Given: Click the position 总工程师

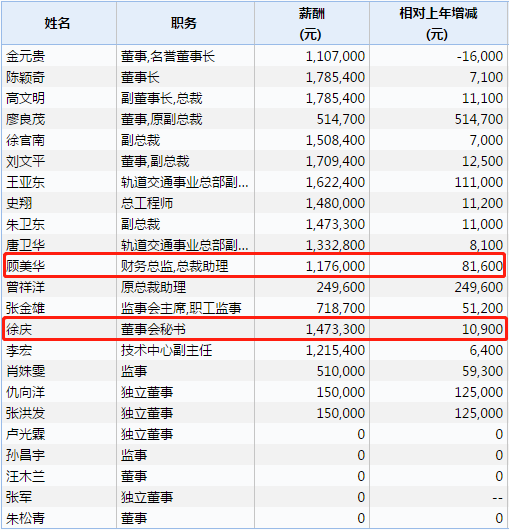Looking at the screenshot, I should point(147,203).
